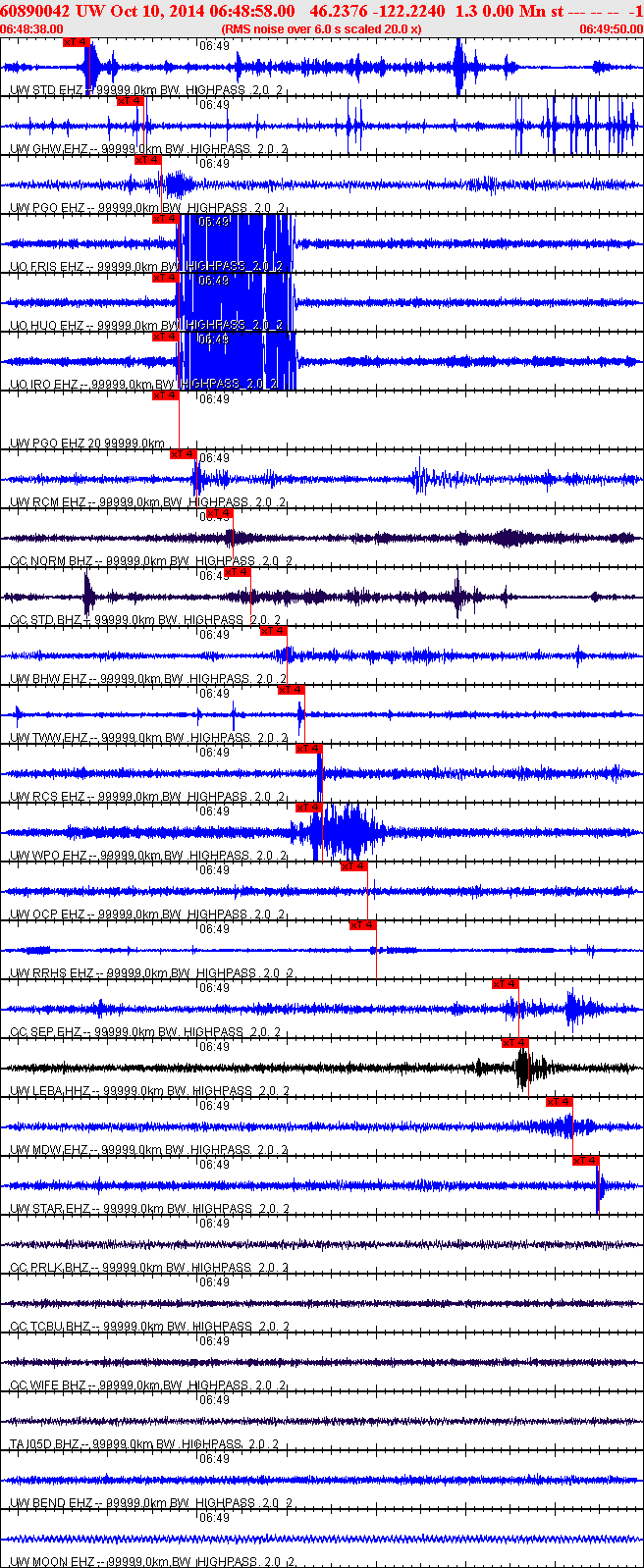Viewport: 644px width, 1568px height.
Task: Click the red pick marker on UW GHW EHZ trace
Action: pyautogui.click(x=130, y=100)
